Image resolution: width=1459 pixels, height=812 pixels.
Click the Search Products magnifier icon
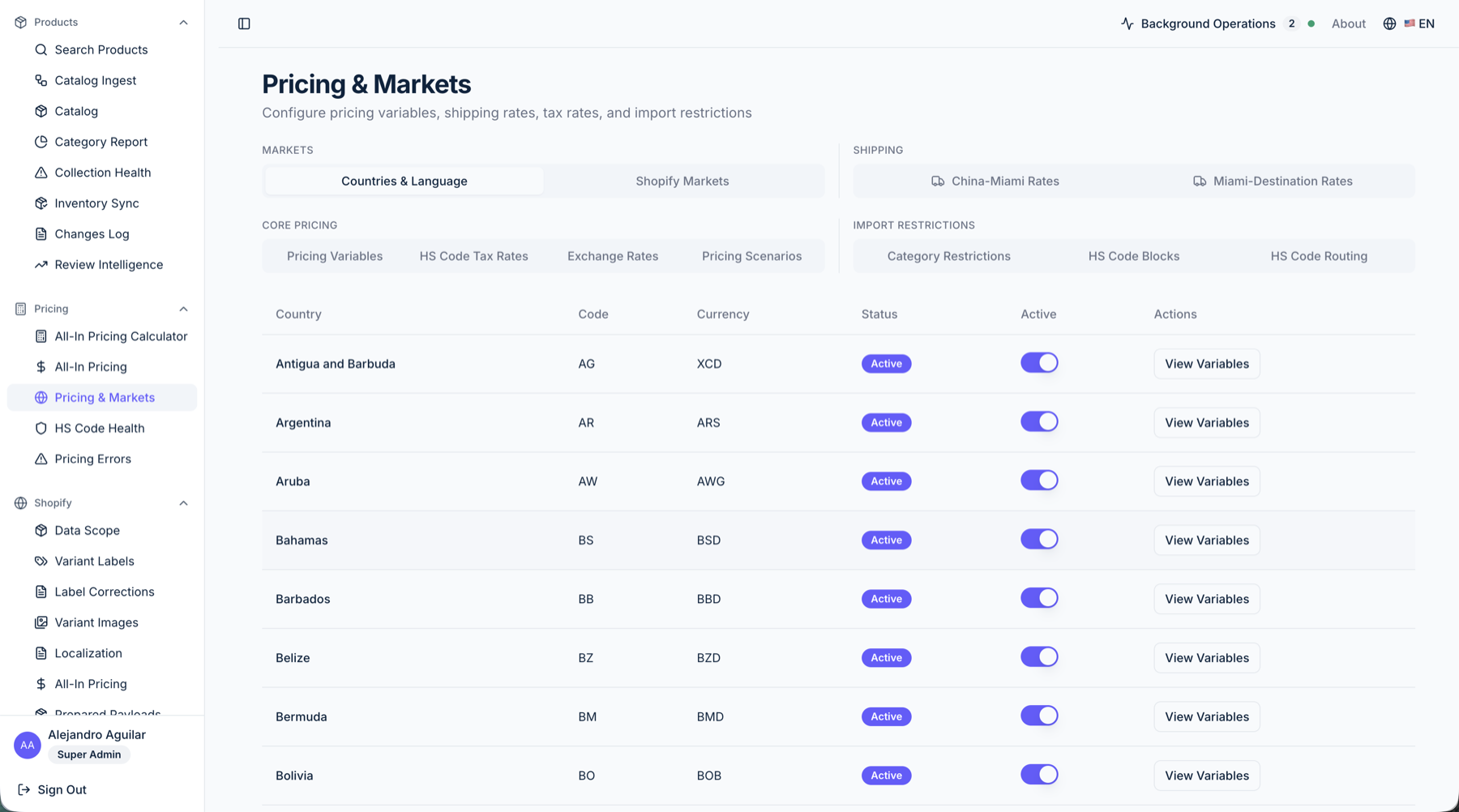41,49
